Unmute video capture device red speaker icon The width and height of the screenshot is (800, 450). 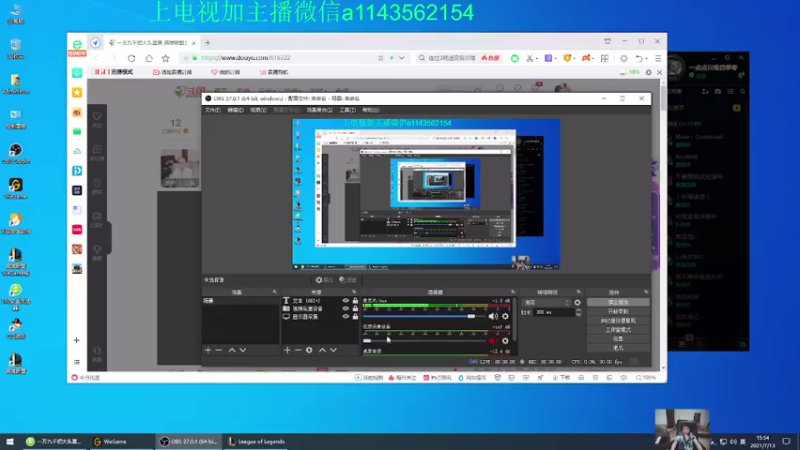point(493,341)
